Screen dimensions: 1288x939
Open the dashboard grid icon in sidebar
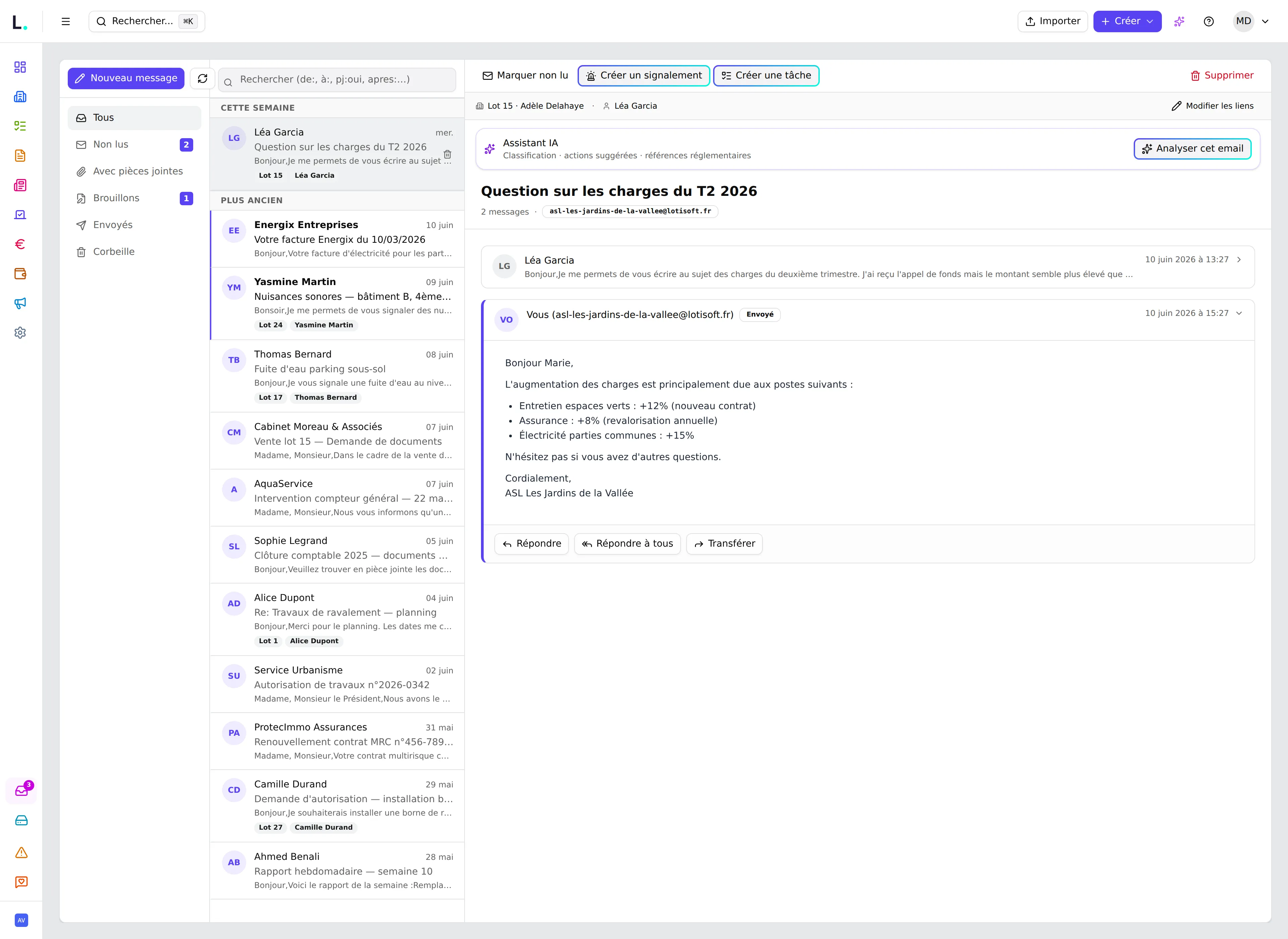(x=20, y=67)
